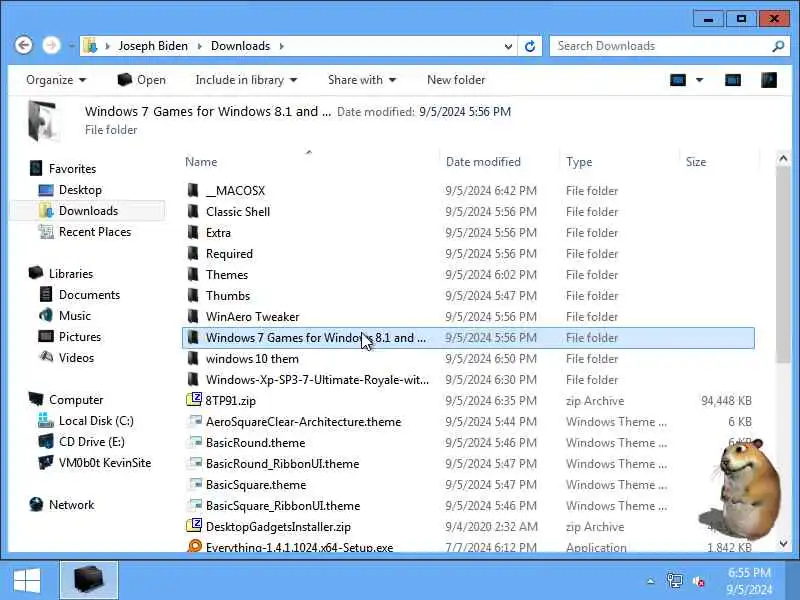Click the scrollbar up arrow
The image size is (800, 600).
click(x=783, y=159)
